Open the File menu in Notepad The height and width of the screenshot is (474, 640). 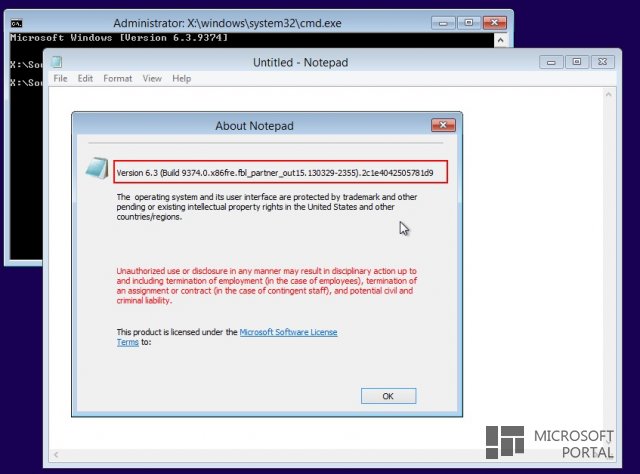point(60,78)
